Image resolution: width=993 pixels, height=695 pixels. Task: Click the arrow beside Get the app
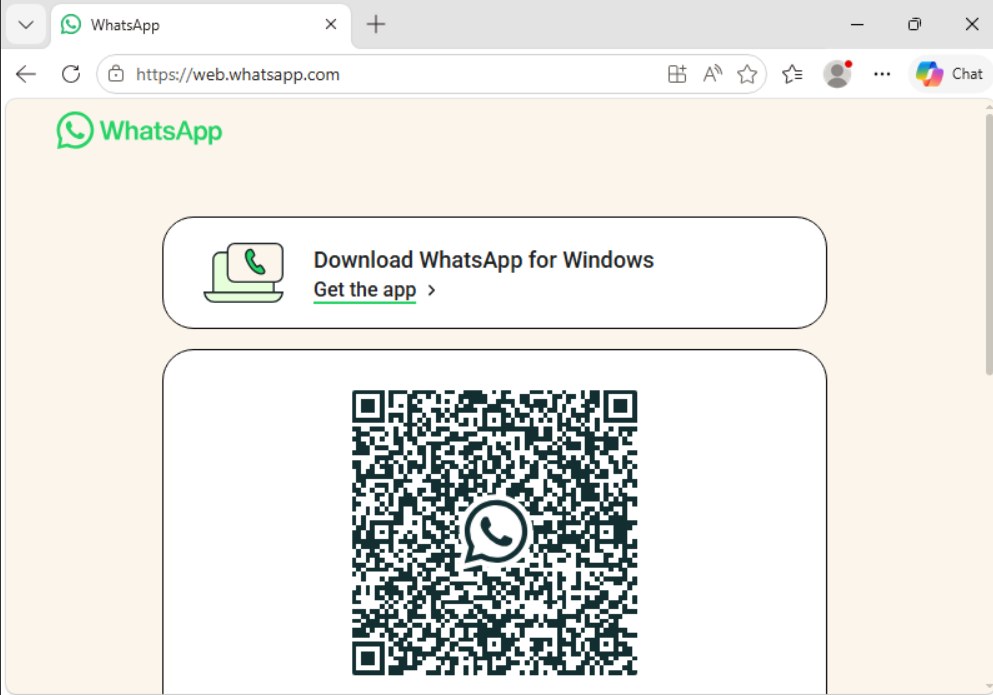(x=432, y=290)
